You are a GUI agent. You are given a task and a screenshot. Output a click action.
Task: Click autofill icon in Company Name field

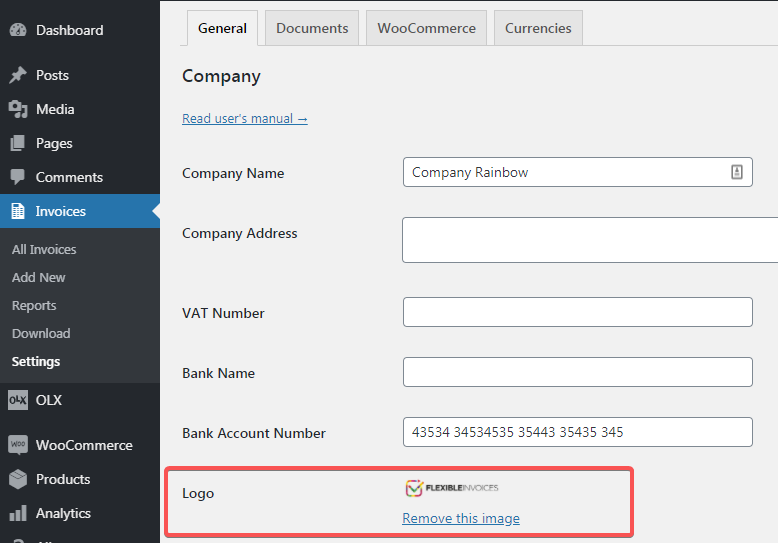(x=737, y=172)
